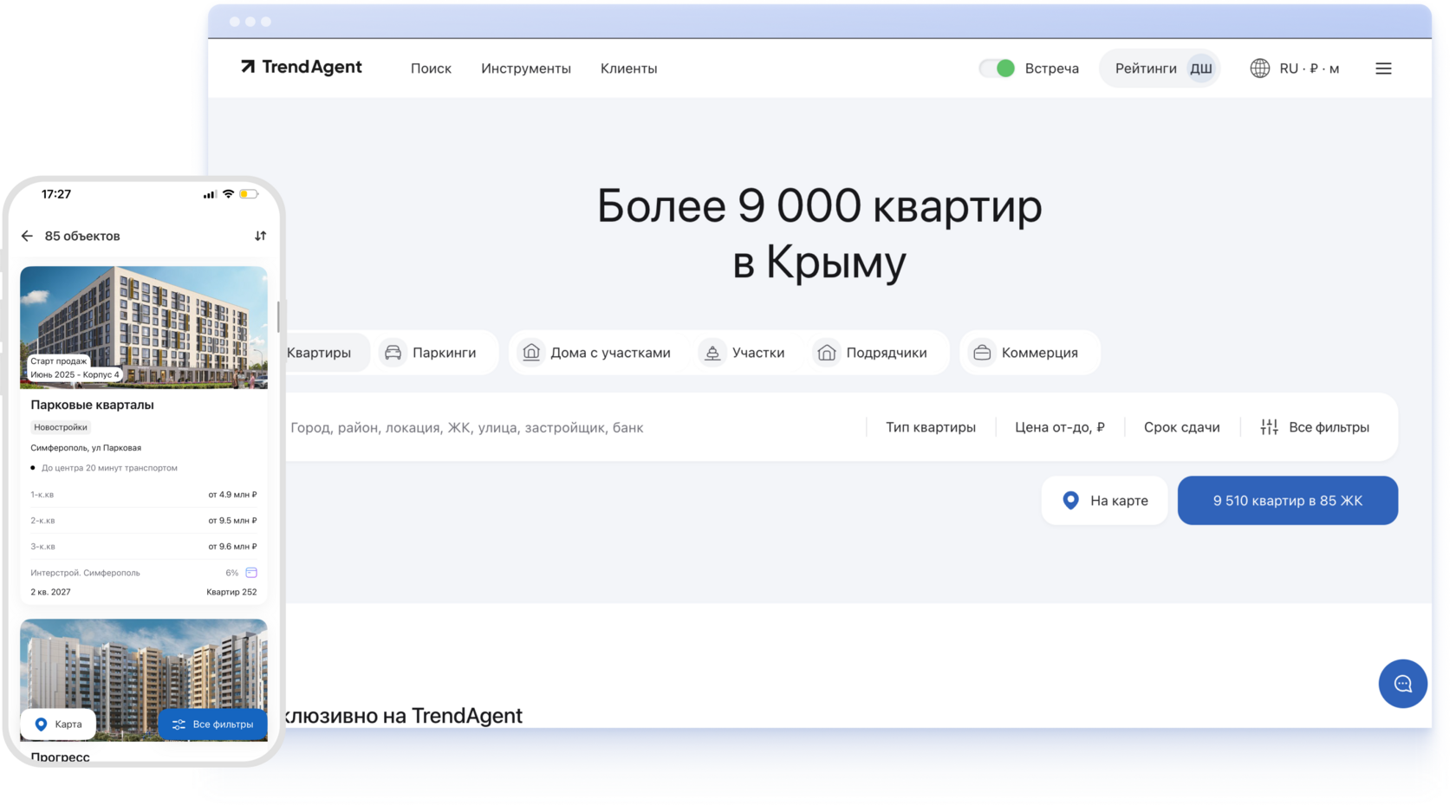The height and width of the screenshot is (812, 1456).
Task: Open Все фильтры on desktop search bar
Action: (1315, 427)
